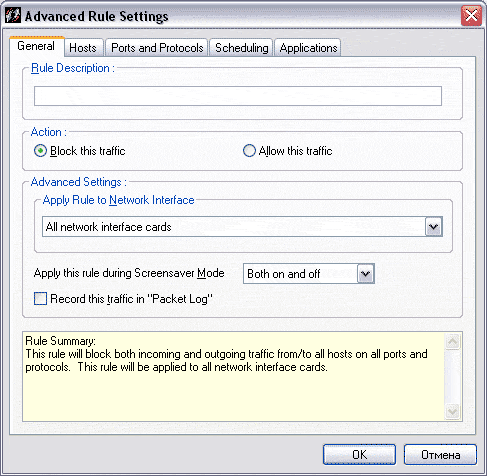Switch to the Applications tab
The image size is (487, 476).
(308, 48)
